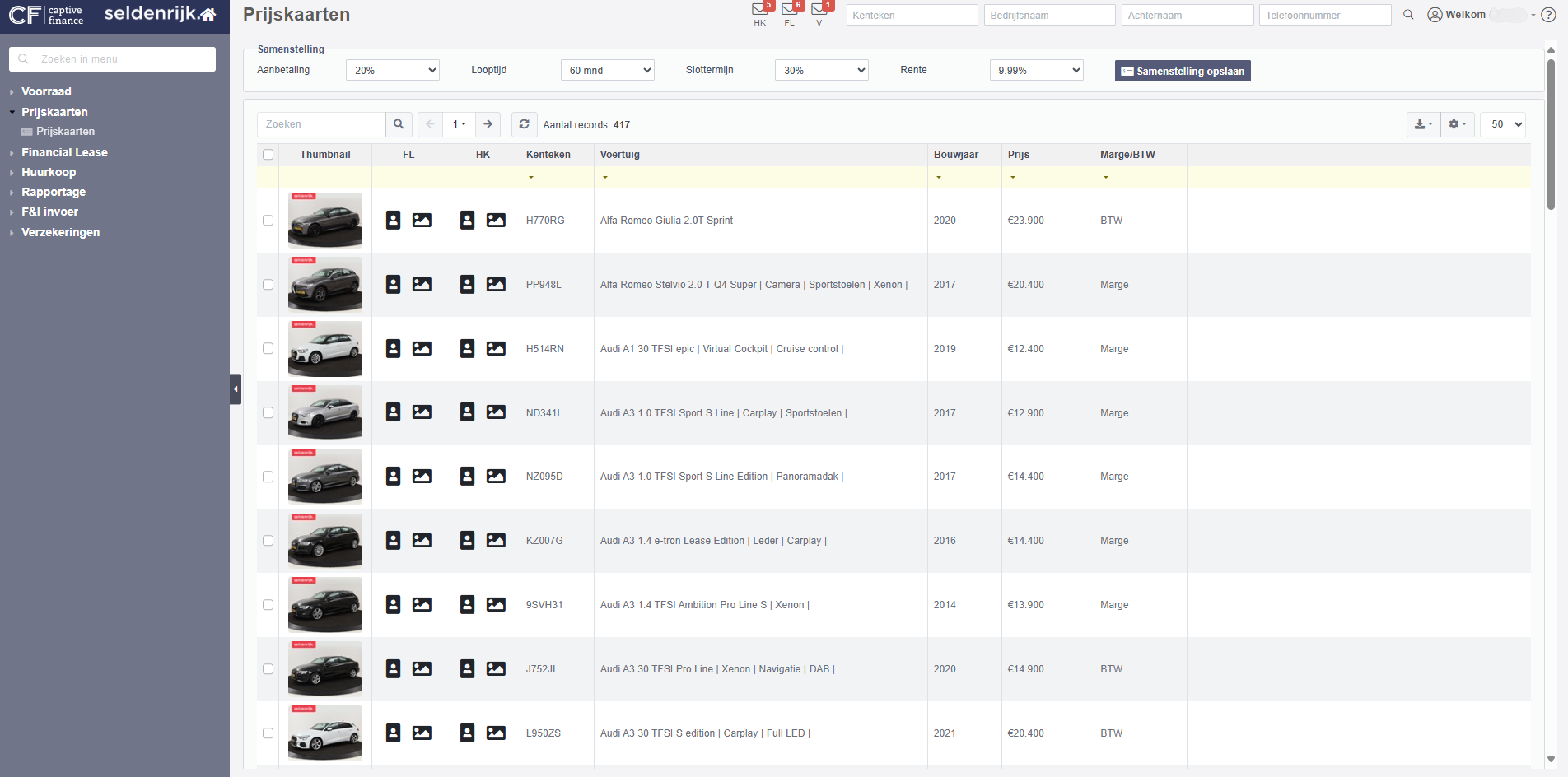Expand the Voorraad menu
The width and height of the screenshot is (1568, 777).
(x=46, y=91)
